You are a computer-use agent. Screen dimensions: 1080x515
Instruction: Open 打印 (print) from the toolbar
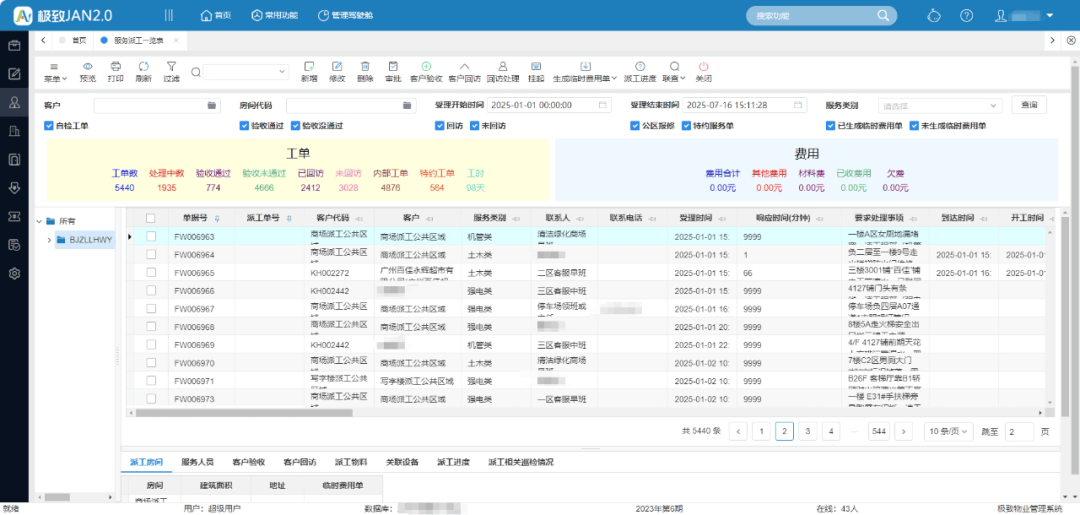(x=116, y=66)
